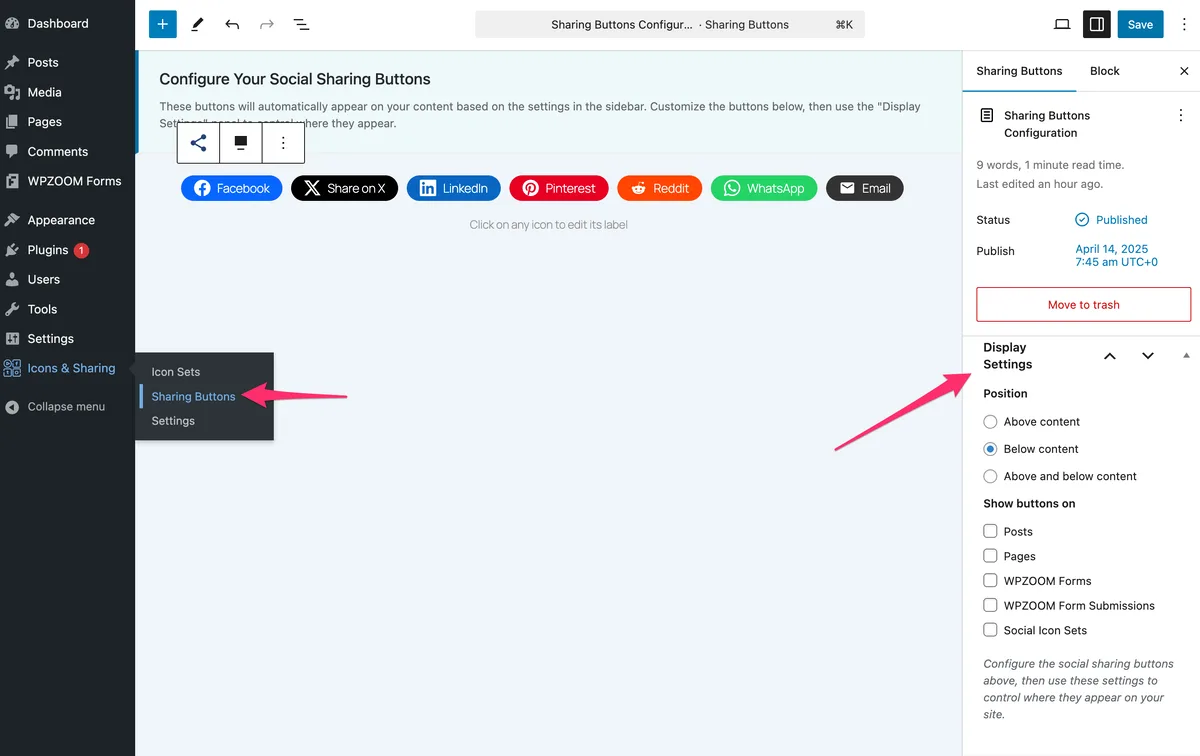This screenshot has height=756, width=1200.
Task: Switch to the Sharing Buttons sidebar tab
Action: tap(1019, 71)
